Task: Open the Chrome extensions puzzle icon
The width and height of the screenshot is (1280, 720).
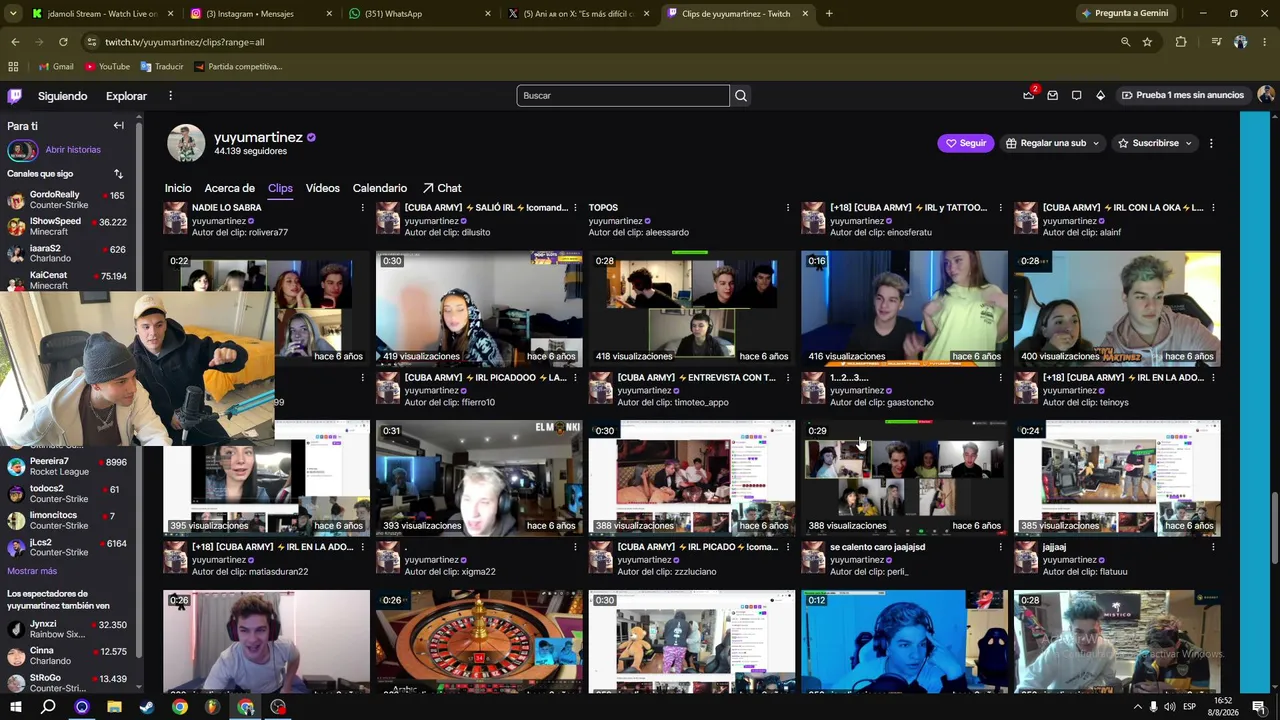Action: [x=1181, y=42]
